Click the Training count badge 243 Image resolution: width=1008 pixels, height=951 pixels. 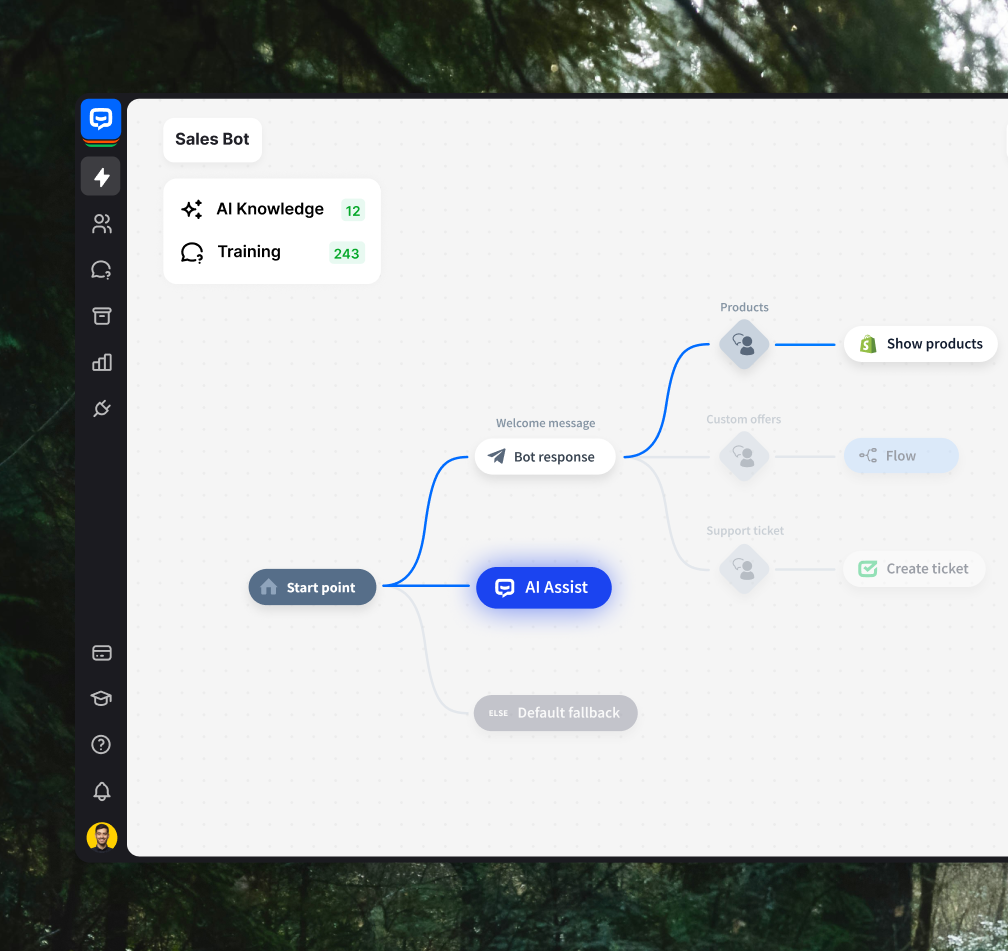click(x=346, y=253)
